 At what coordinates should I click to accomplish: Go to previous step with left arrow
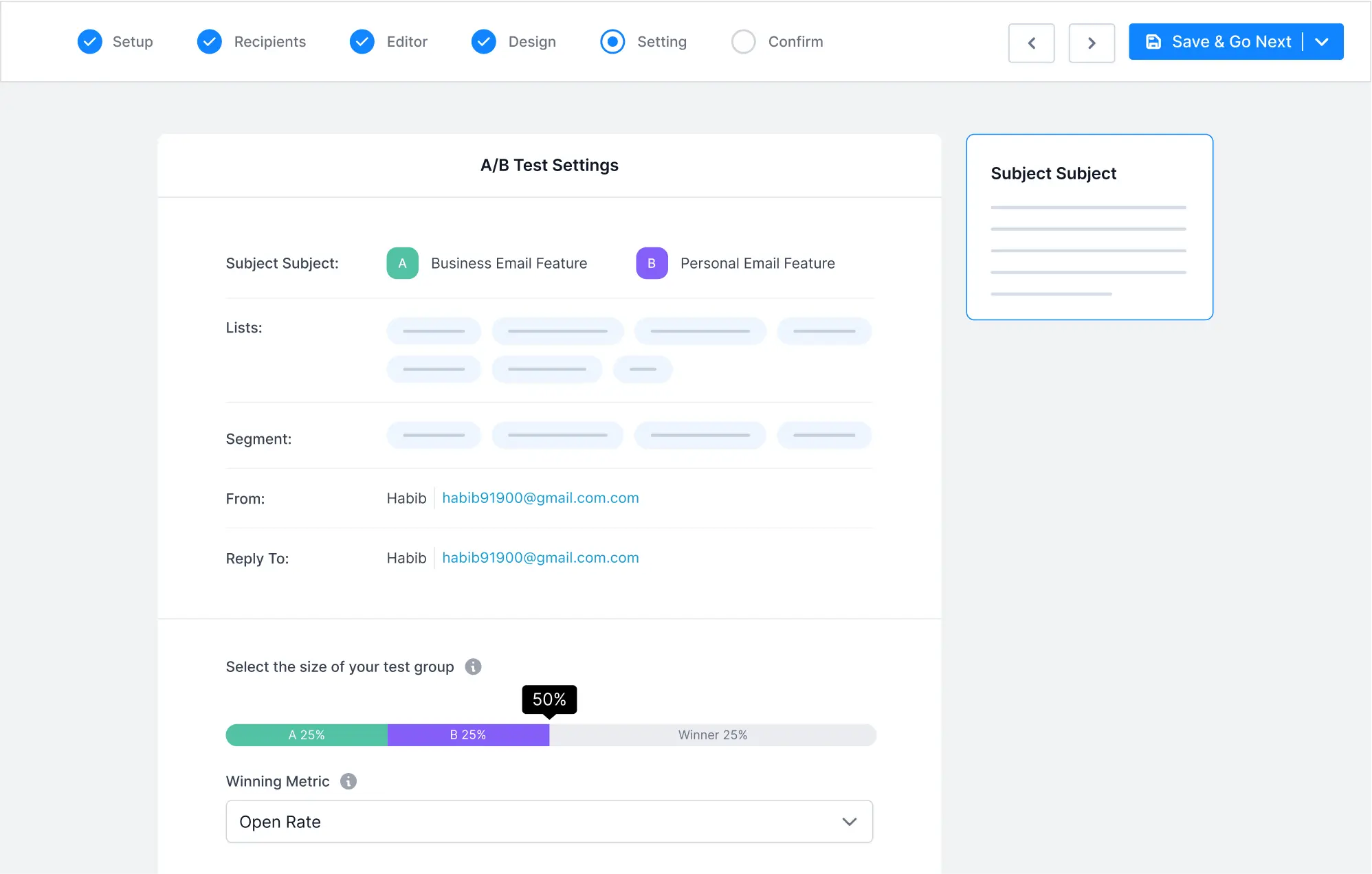(x=1031, y=43)
